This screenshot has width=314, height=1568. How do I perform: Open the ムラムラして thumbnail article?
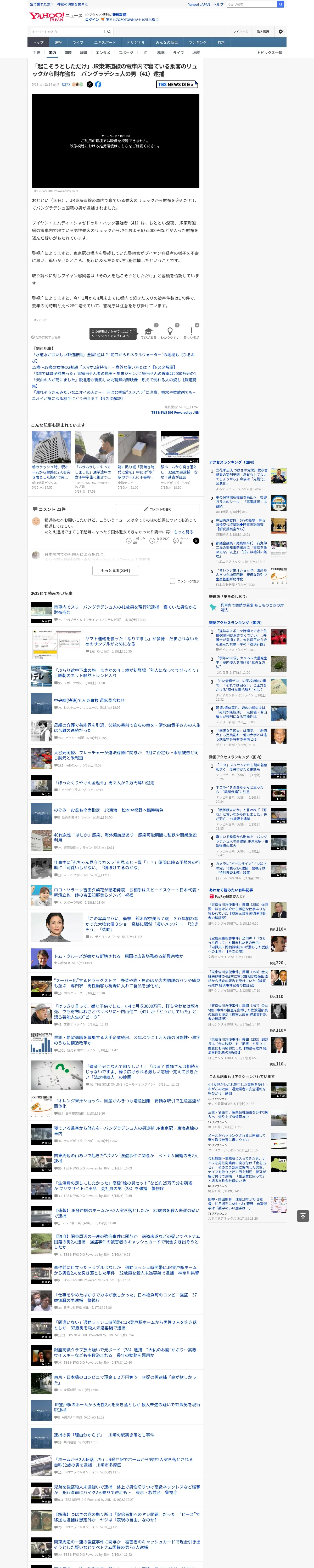pos(94,447)
